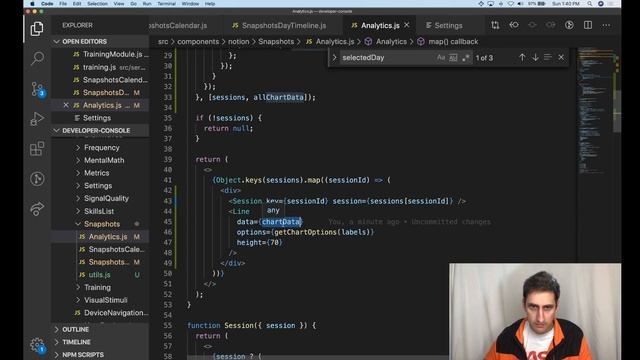Close Analytics.js in Open Editors list

click(66, 105)
